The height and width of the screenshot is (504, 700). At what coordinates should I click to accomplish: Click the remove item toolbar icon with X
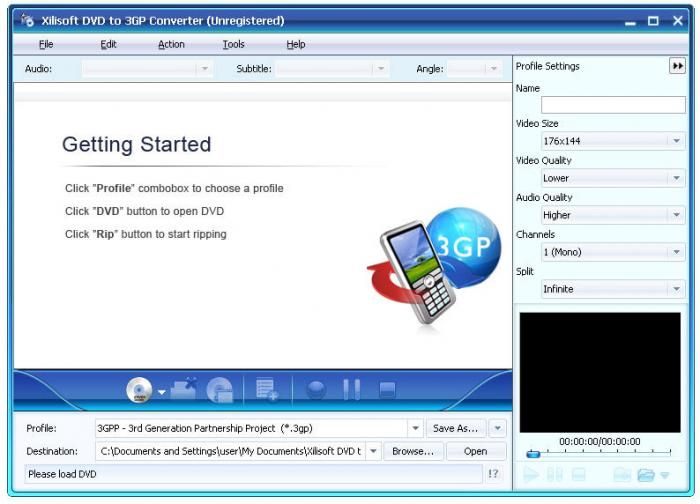pyautogui.click(x=183, y=388)
